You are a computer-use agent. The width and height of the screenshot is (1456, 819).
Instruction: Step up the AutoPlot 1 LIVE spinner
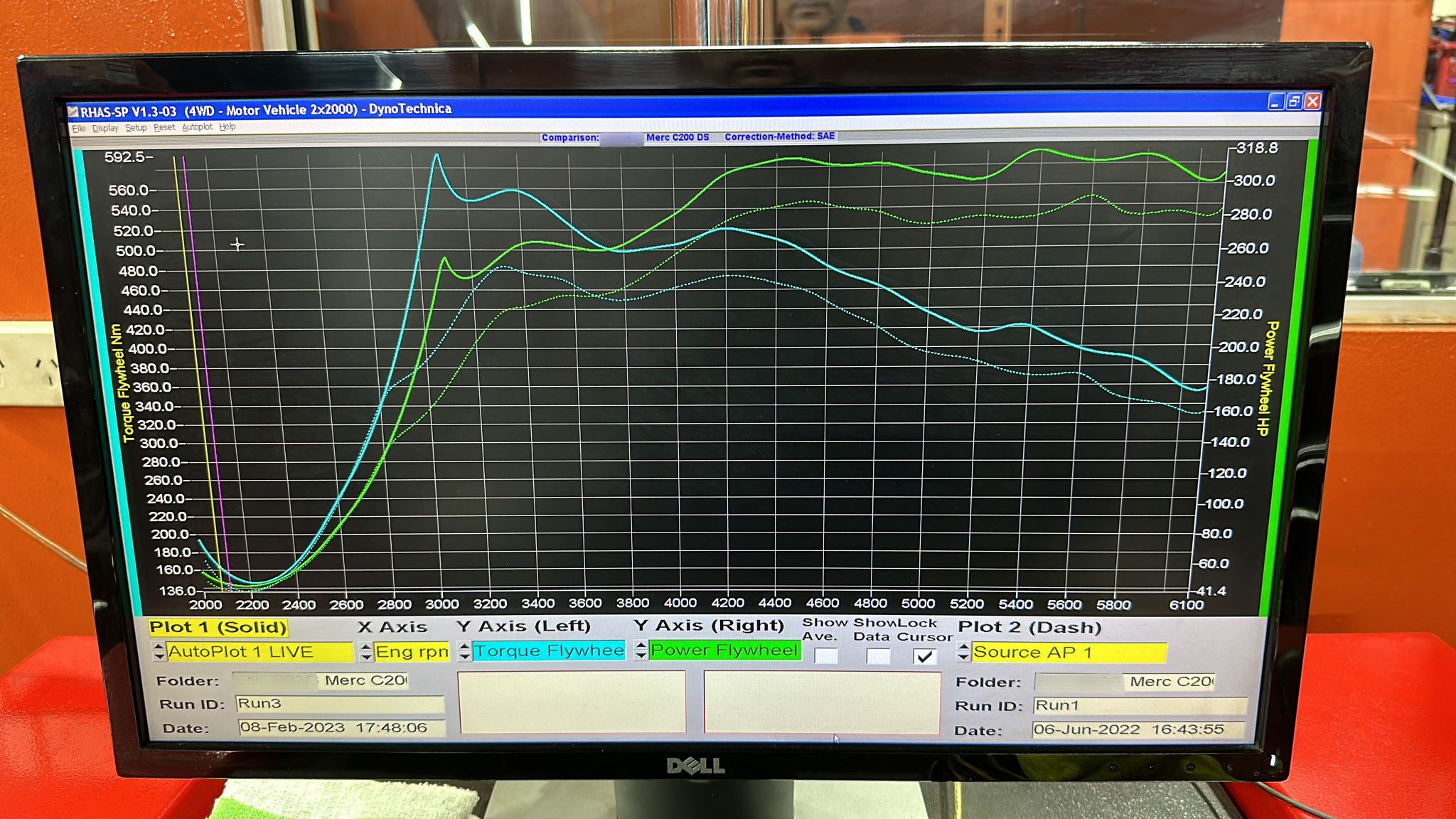click(x=159, y=646)
